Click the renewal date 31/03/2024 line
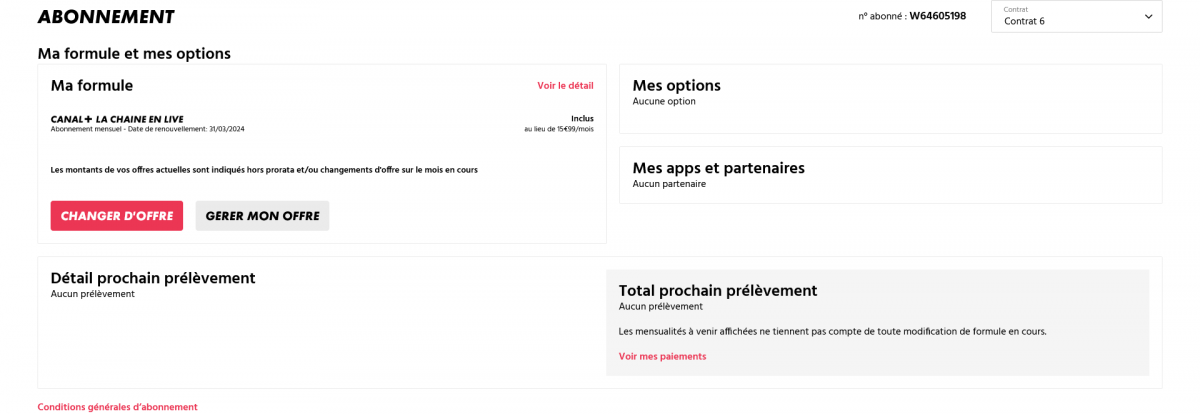Viewport: 1200px width, 414px height. click(x=148, y=129)
